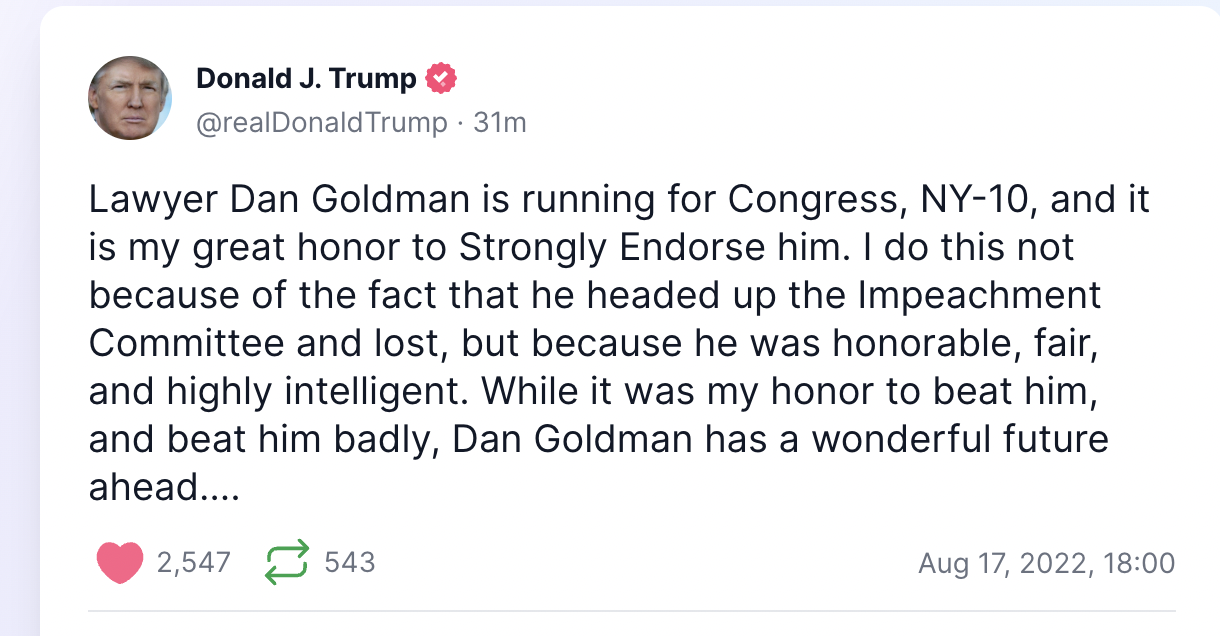Unlike the post by clicking the red heart
This screenshot has height=636, width=1220.
(x=119, y=561)
